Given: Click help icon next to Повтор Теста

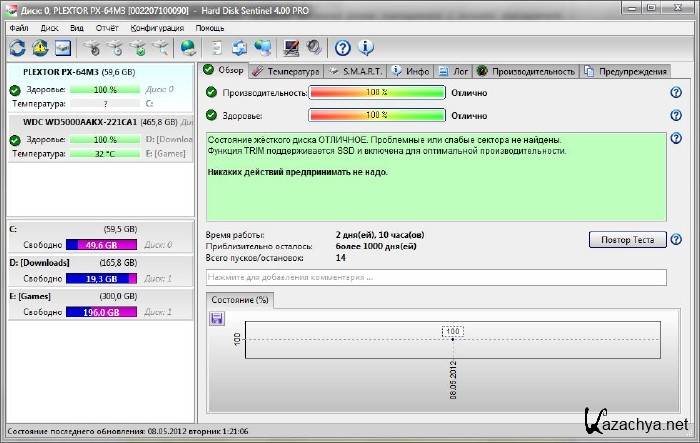Looking at the screenshot, I should coord(676,240).
